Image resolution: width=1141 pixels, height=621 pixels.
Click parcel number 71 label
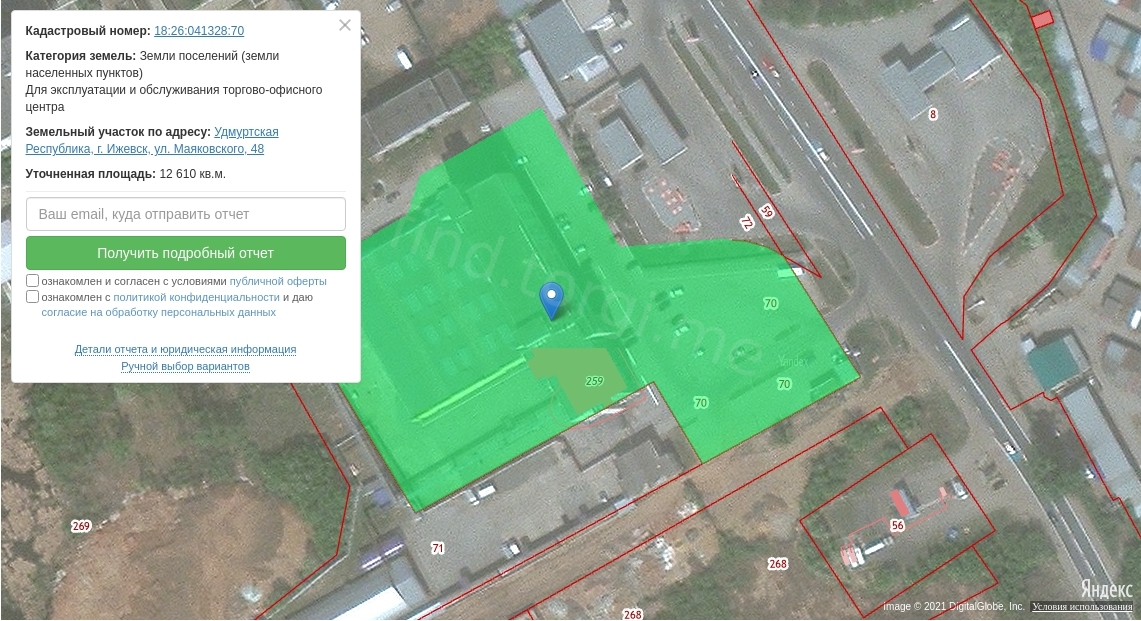pos(437,548)
